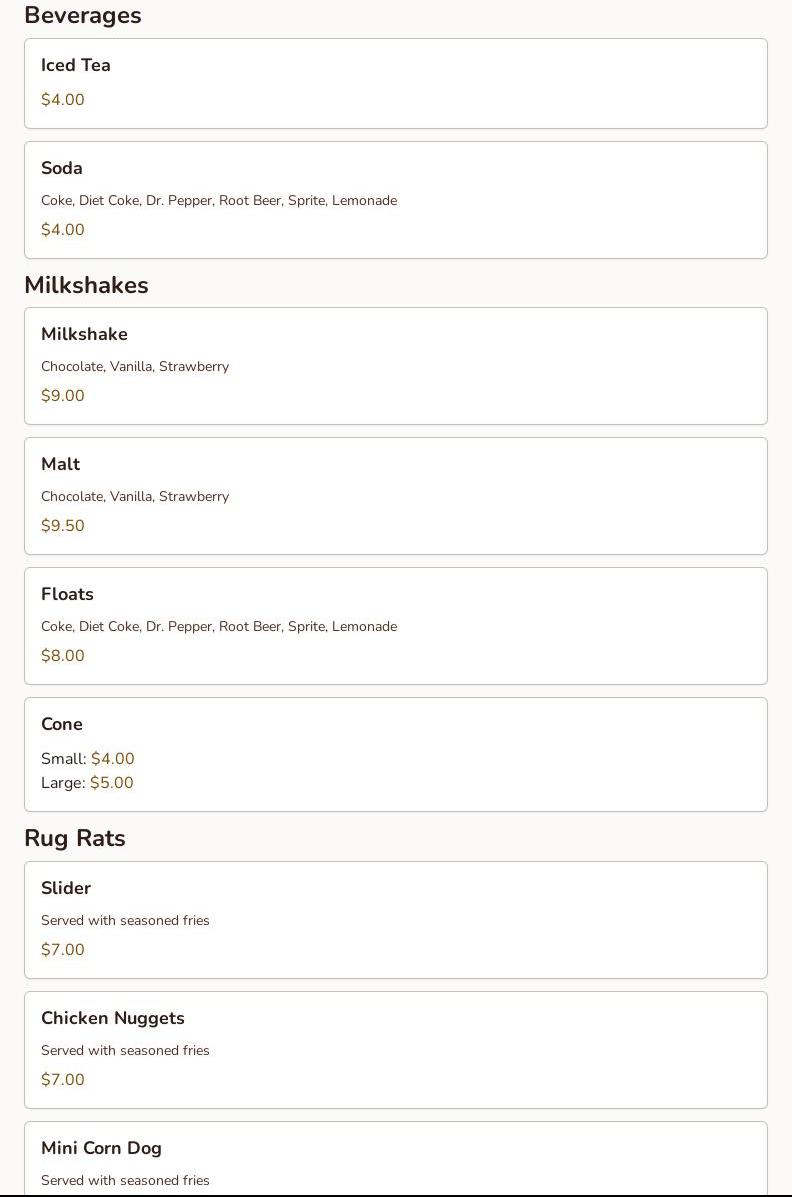Click the Cone Large $5.00 price
The height and width of the screenshot is (1197, 792).
tap(112, 782)
